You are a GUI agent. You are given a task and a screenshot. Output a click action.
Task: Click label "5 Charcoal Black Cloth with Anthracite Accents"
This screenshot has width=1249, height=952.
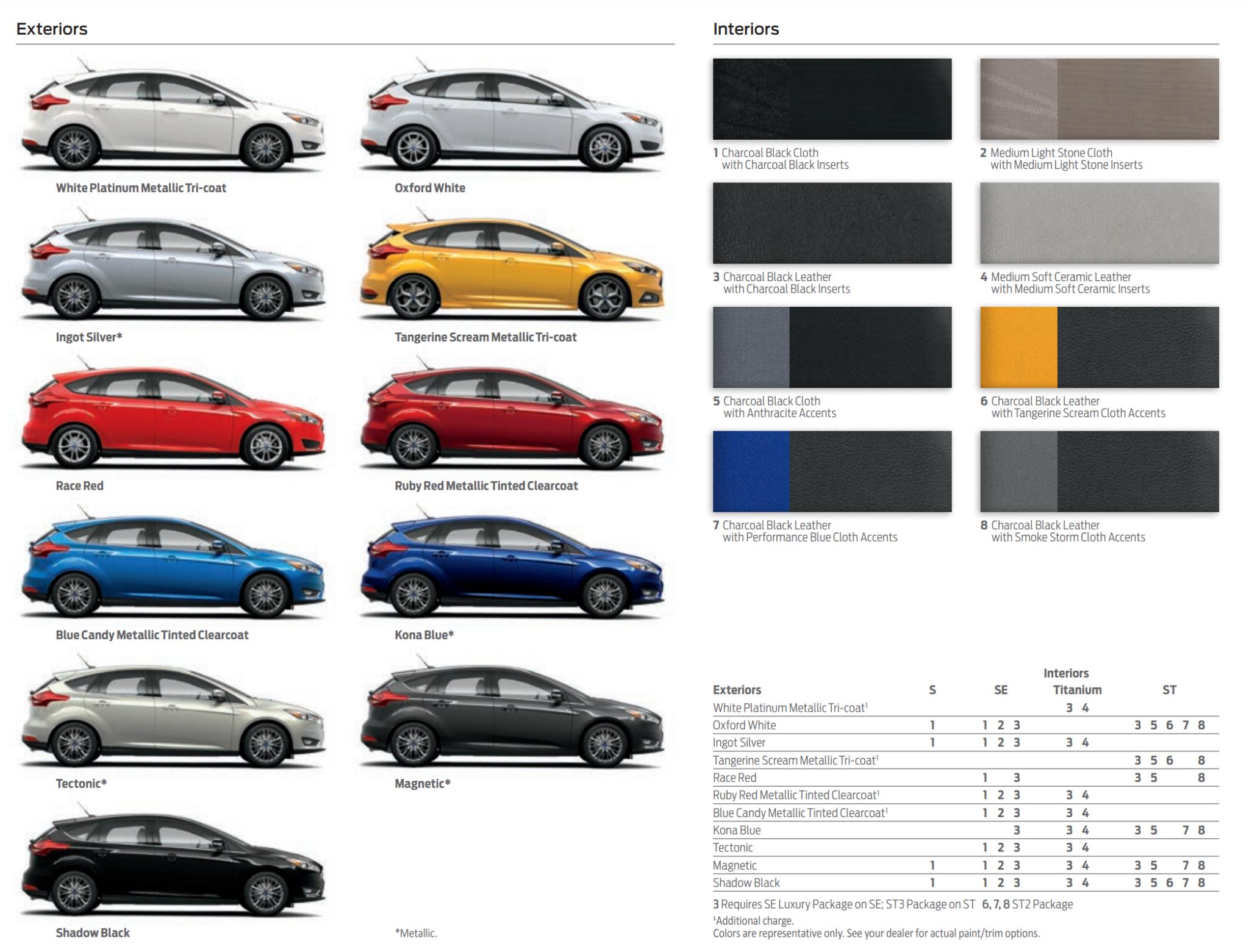point(775,407)
